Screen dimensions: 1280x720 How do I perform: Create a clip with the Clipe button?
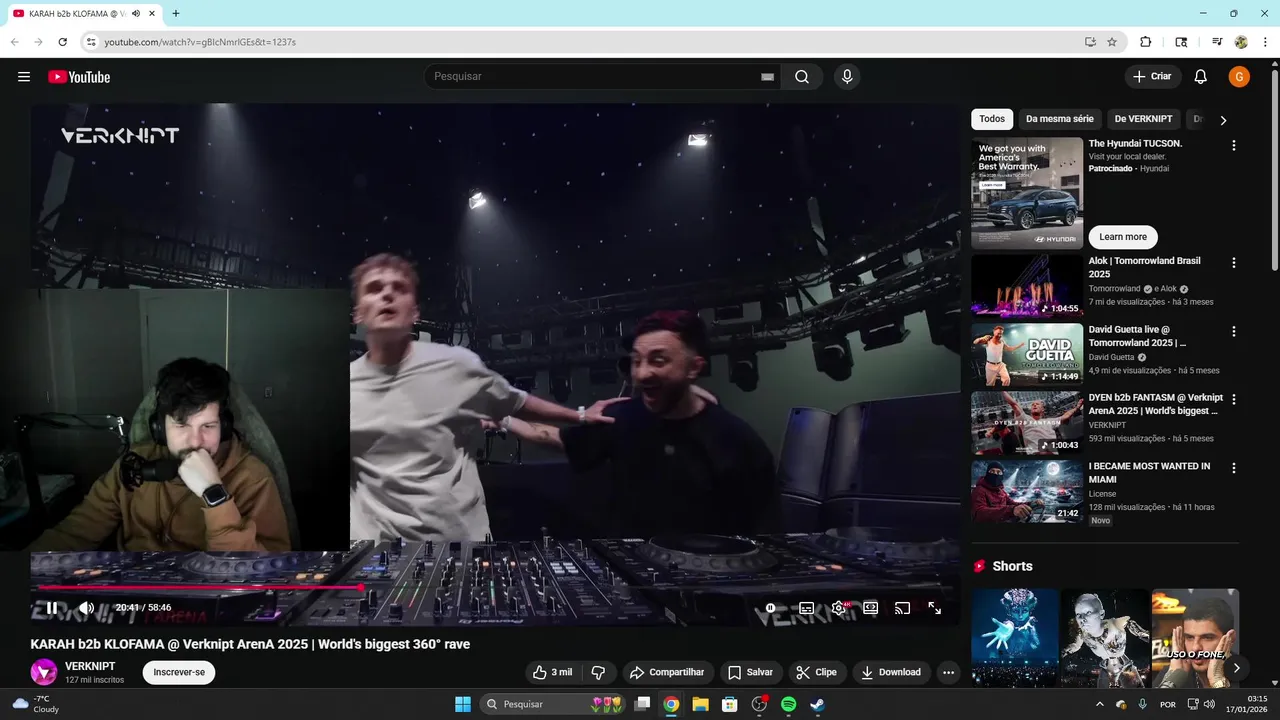[x=817, y=672]
